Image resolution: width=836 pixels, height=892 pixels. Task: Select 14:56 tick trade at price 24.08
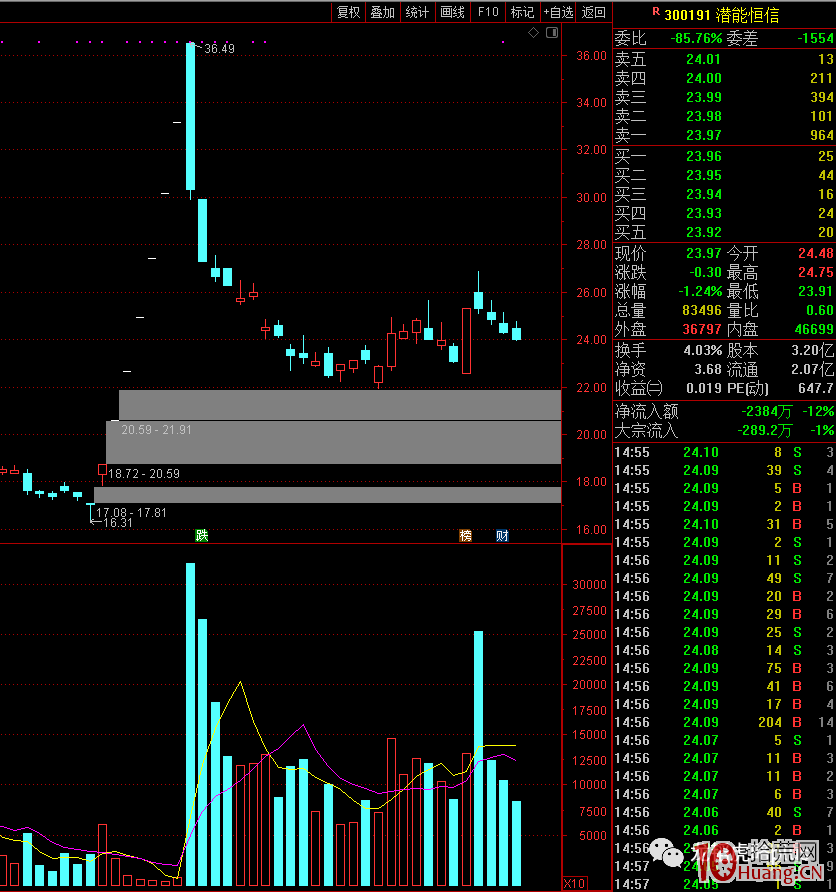click(x=725, y=650)
